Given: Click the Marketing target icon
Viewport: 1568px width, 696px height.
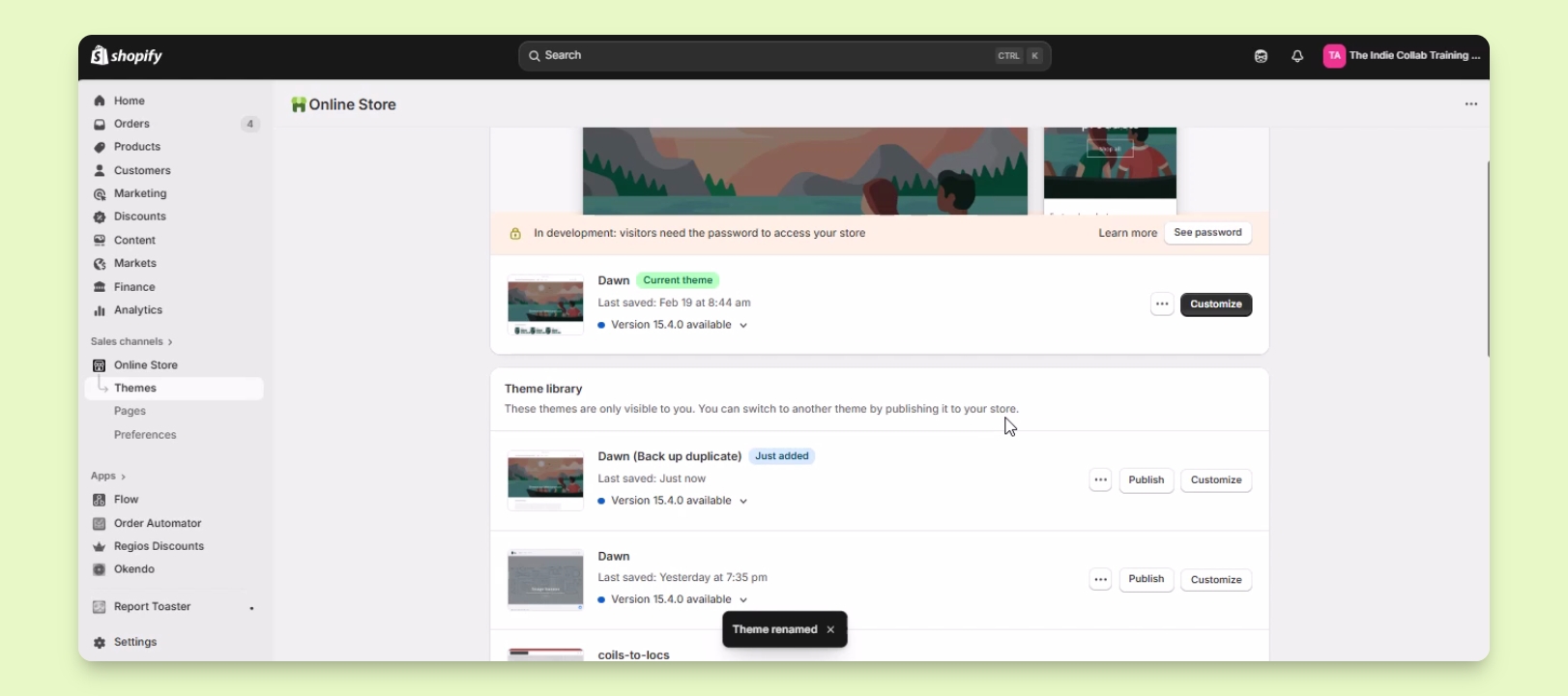Looking at the screenshot, I should (100, 193).
